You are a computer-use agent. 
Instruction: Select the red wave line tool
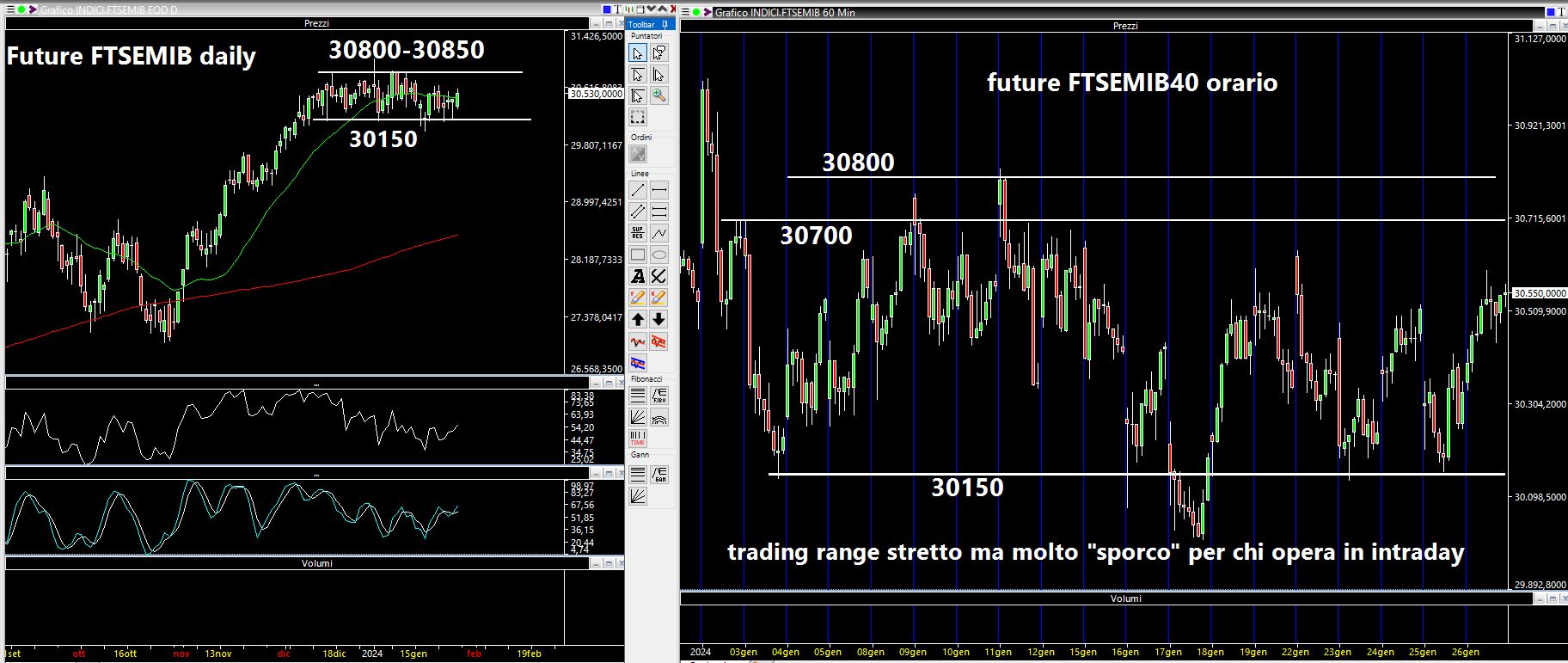[638, 341]
